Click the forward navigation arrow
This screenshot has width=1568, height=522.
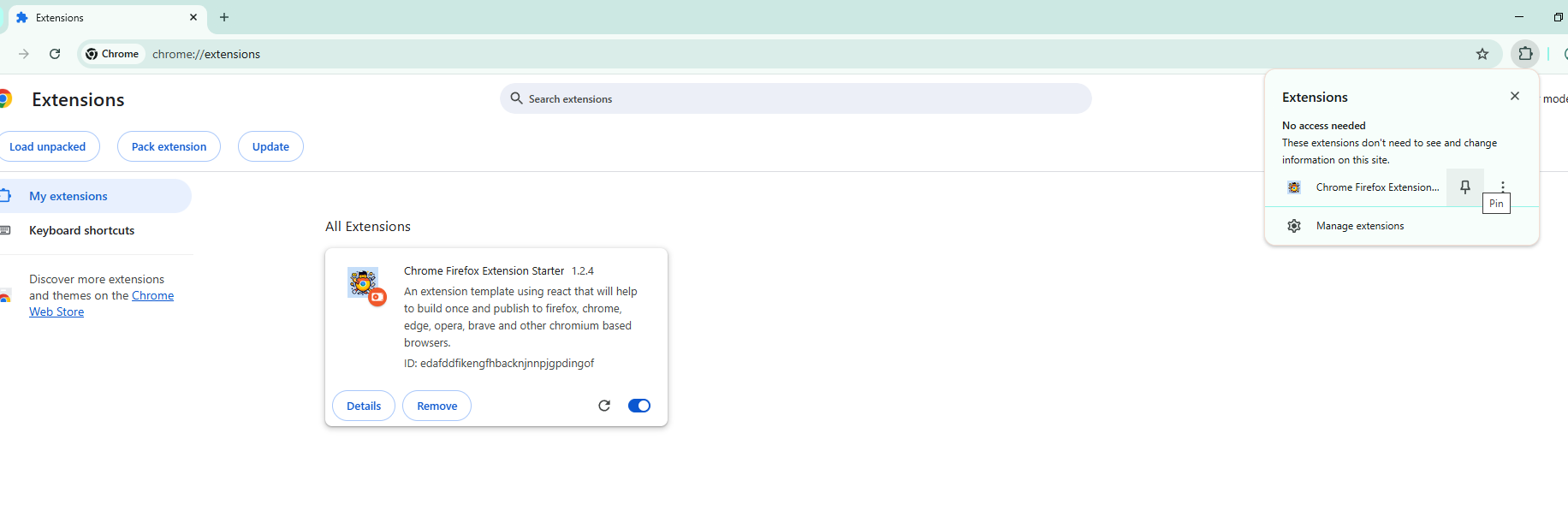pyautogui.click(x=24, y=54)
